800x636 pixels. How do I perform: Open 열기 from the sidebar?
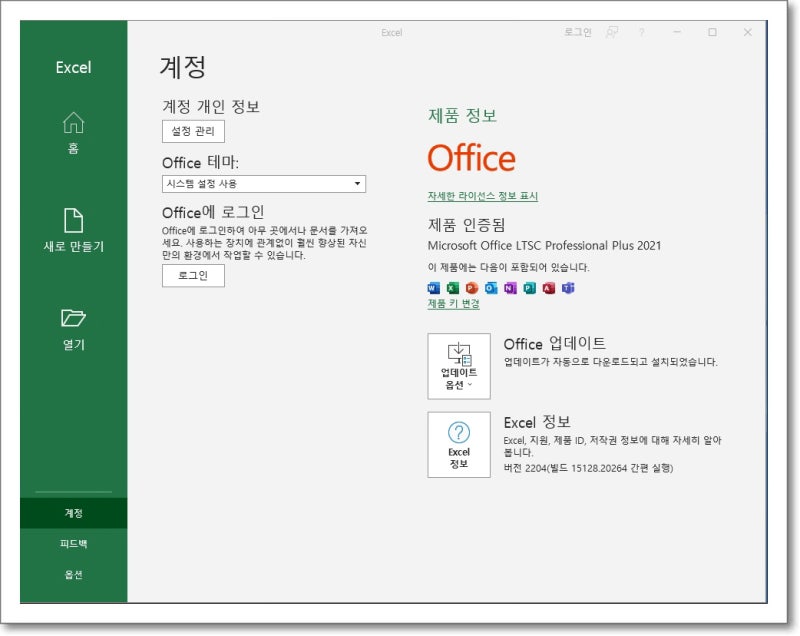(x=72, y=328)
